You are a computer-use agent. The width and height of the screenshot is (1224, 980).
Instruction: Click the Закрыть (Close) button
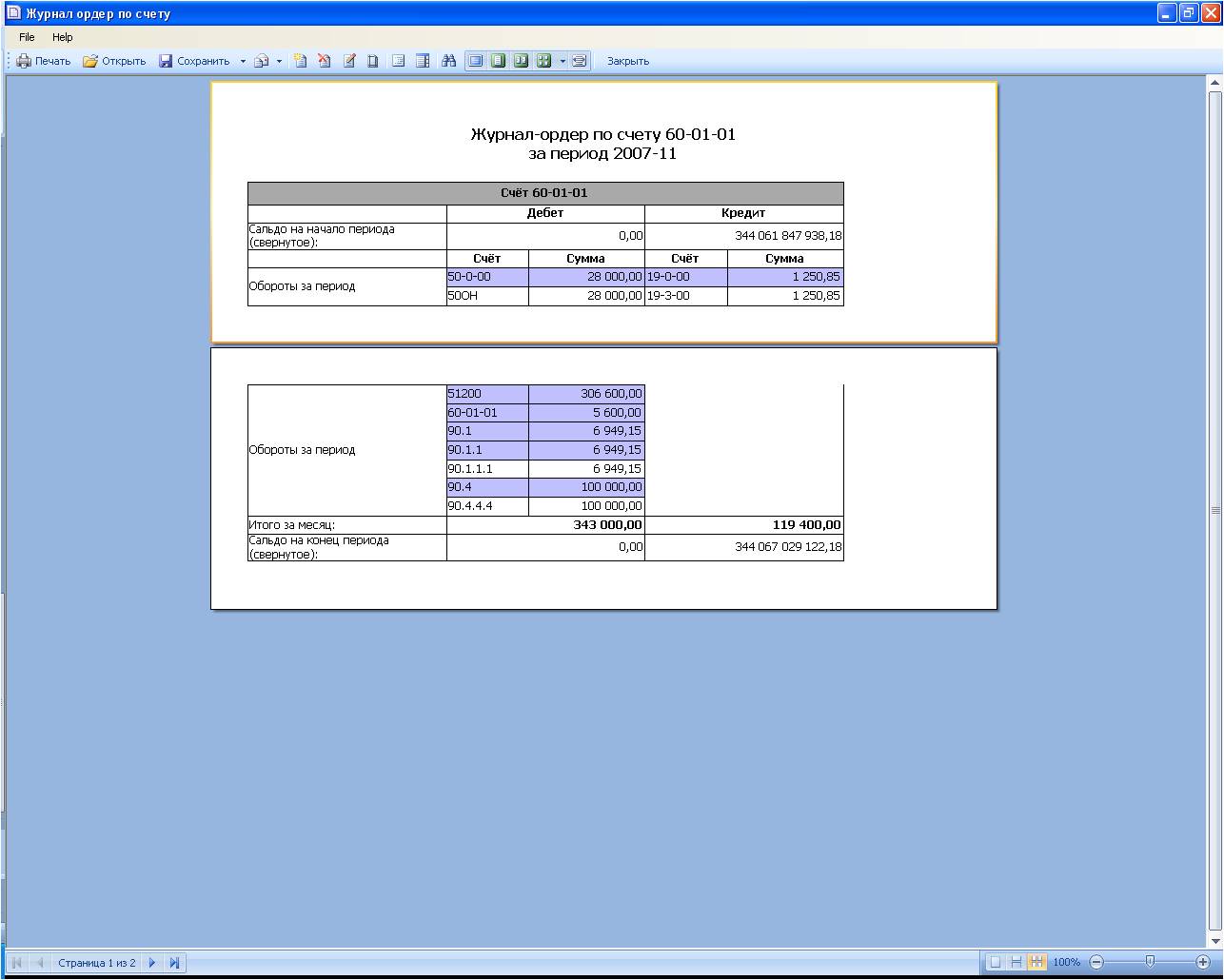[628, 61]
